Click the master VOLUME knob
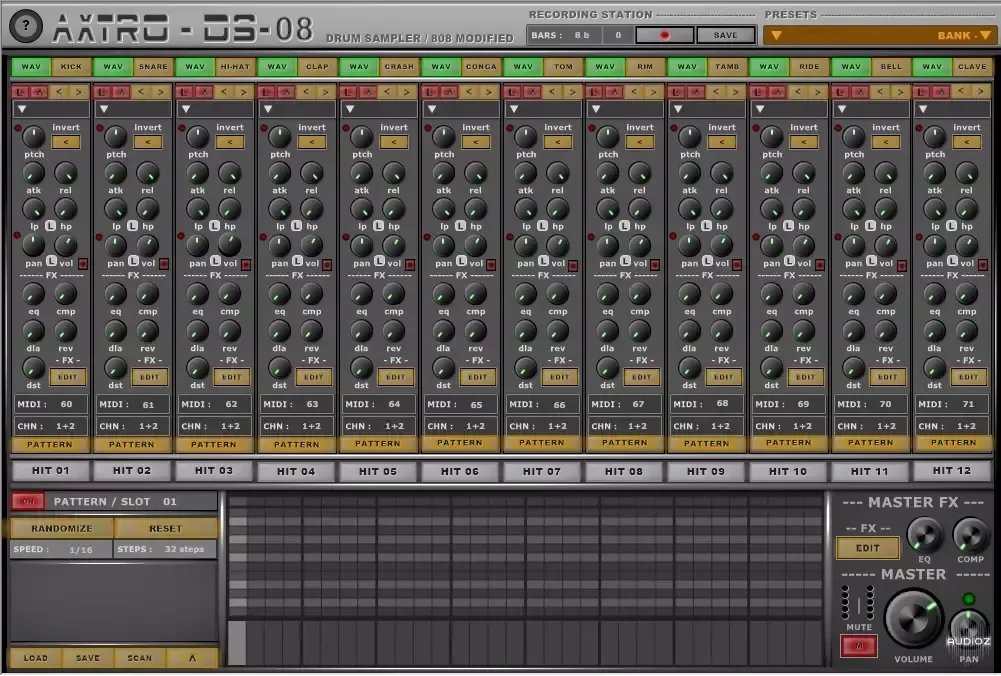This screenshot has height=676, width=1001. tap(914, 617)
